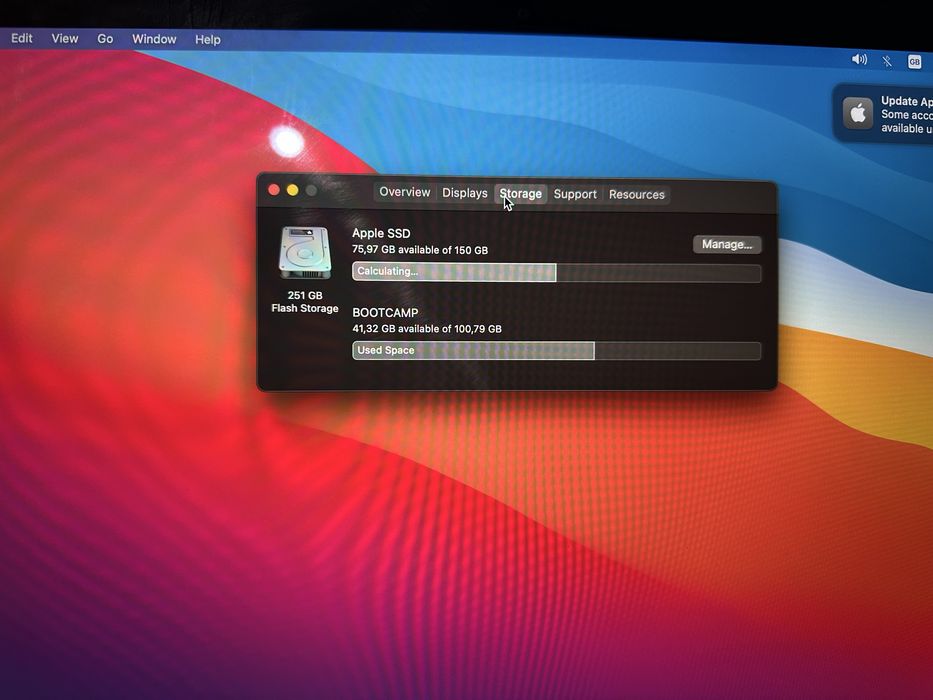Viewport: 933px width, 700px height.
Task: Open the GB input source menu
Action: (x=915, y=61)
